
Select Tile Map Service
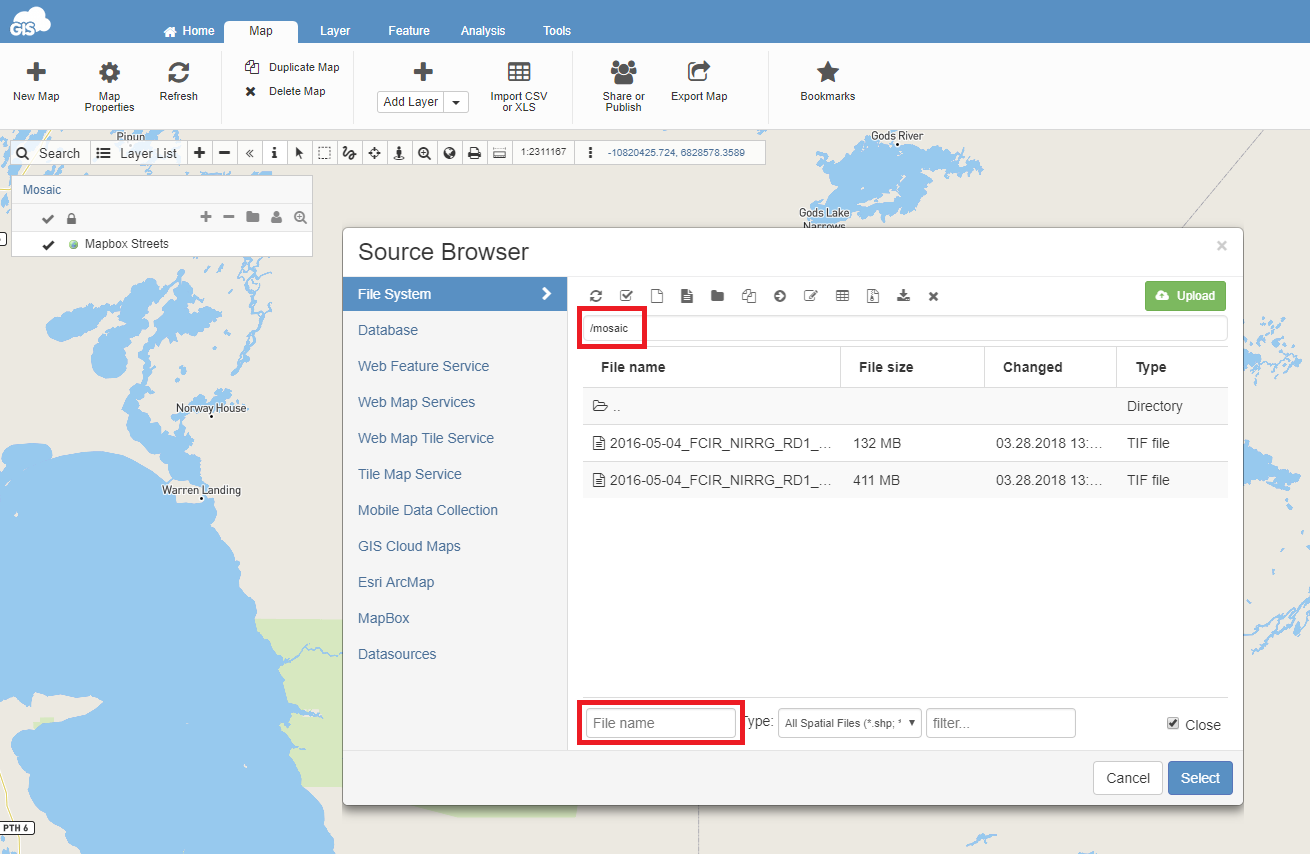410,474
